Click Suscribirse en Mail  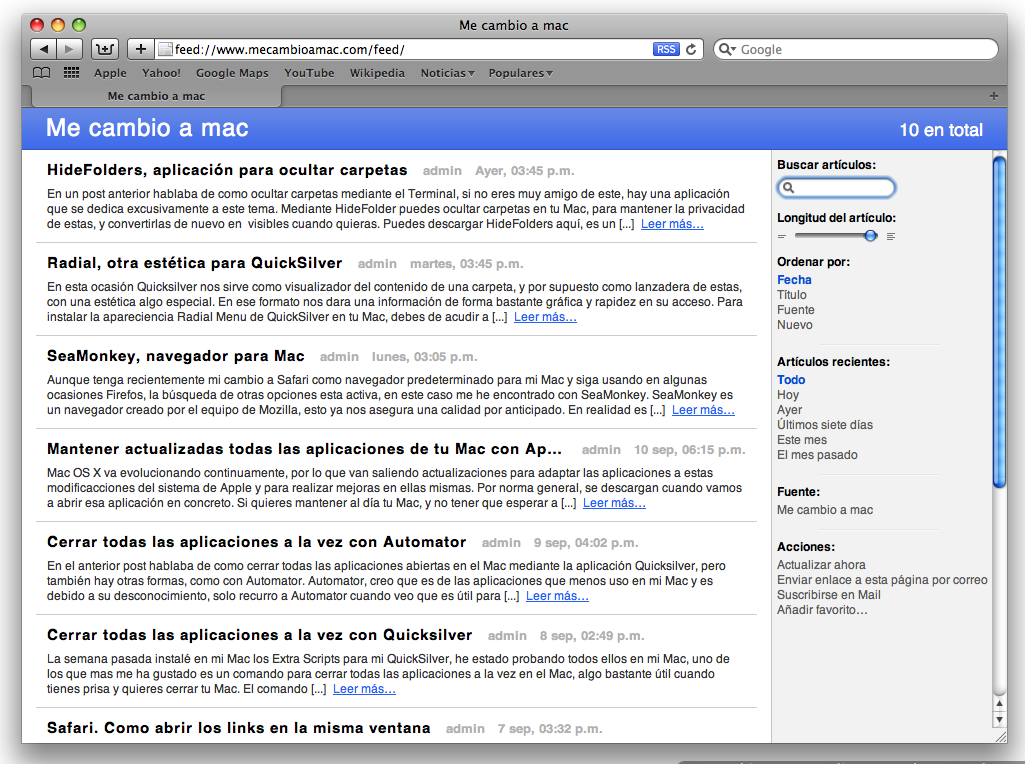[x=828, y=595]
